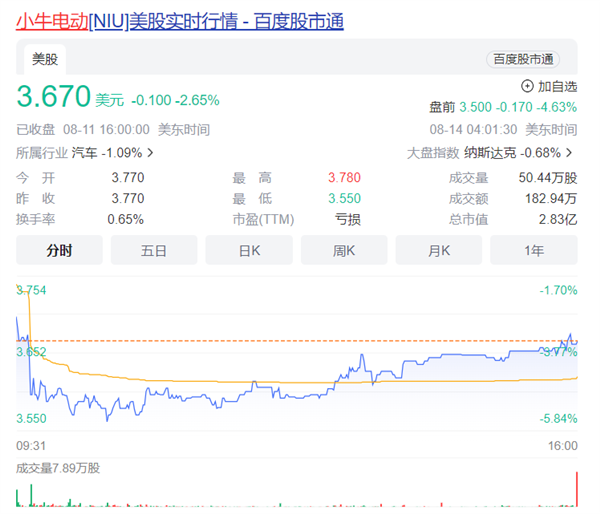
Task: Click the 成交量 value 50.44万股
Action: (548, 178)
